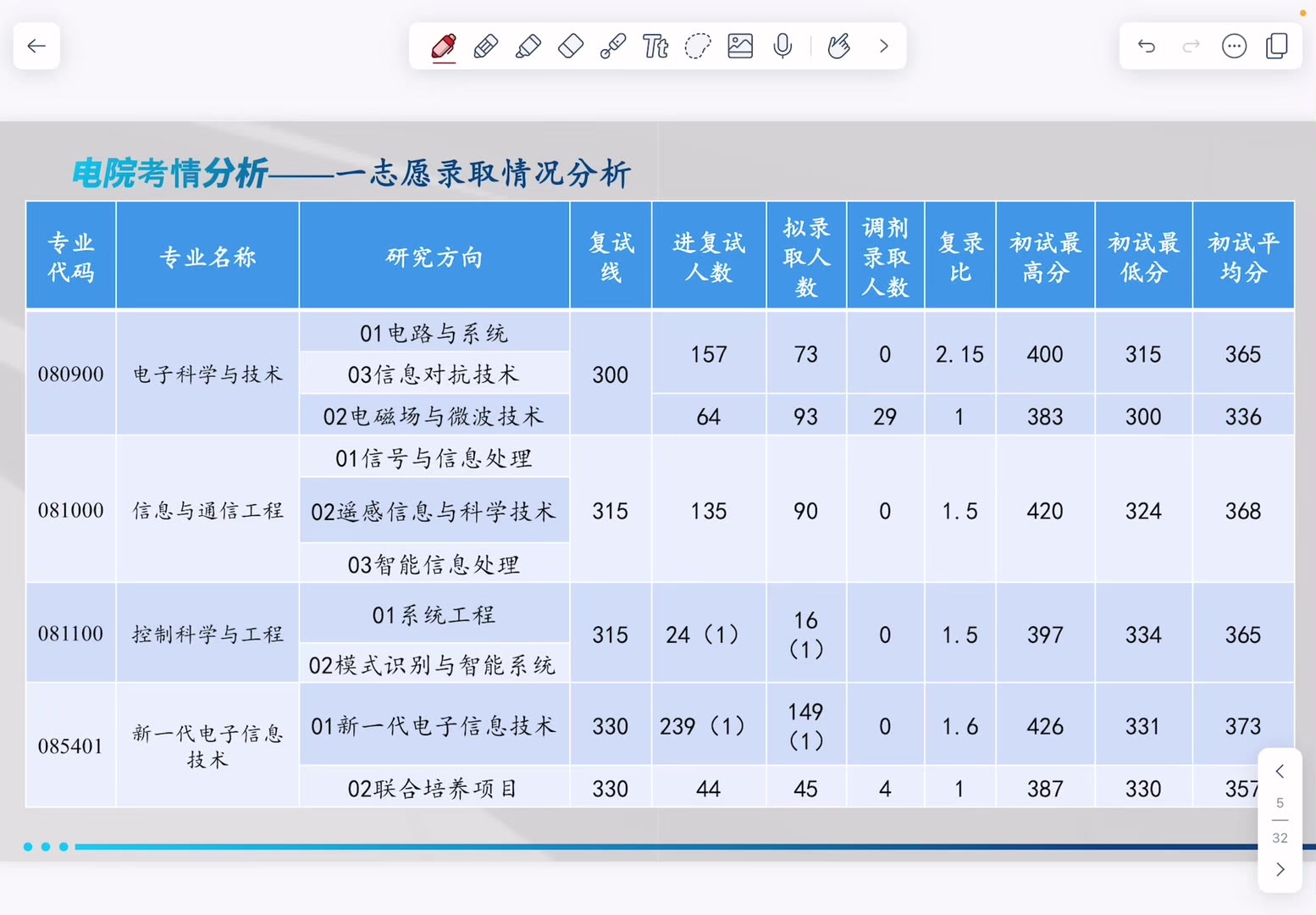
Task: Click the 03智能信息处理 direction cell
Action: (434, 563)
